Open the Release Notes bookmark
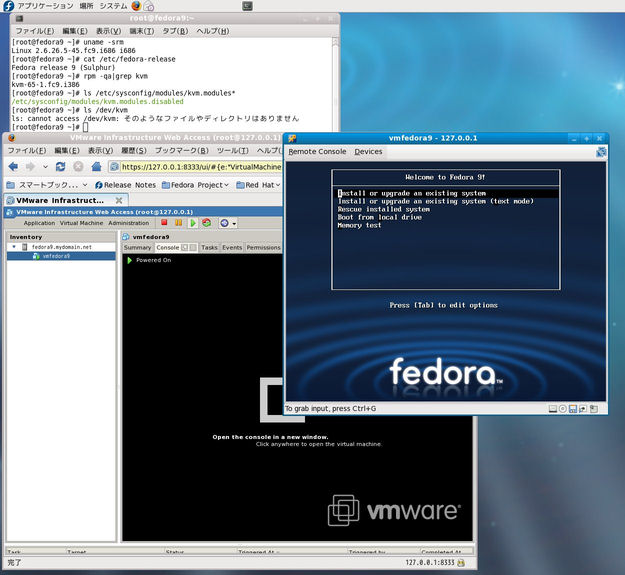The height and width of the screenshot is (575, 625). pyautogui.click(x=125, y=185)
